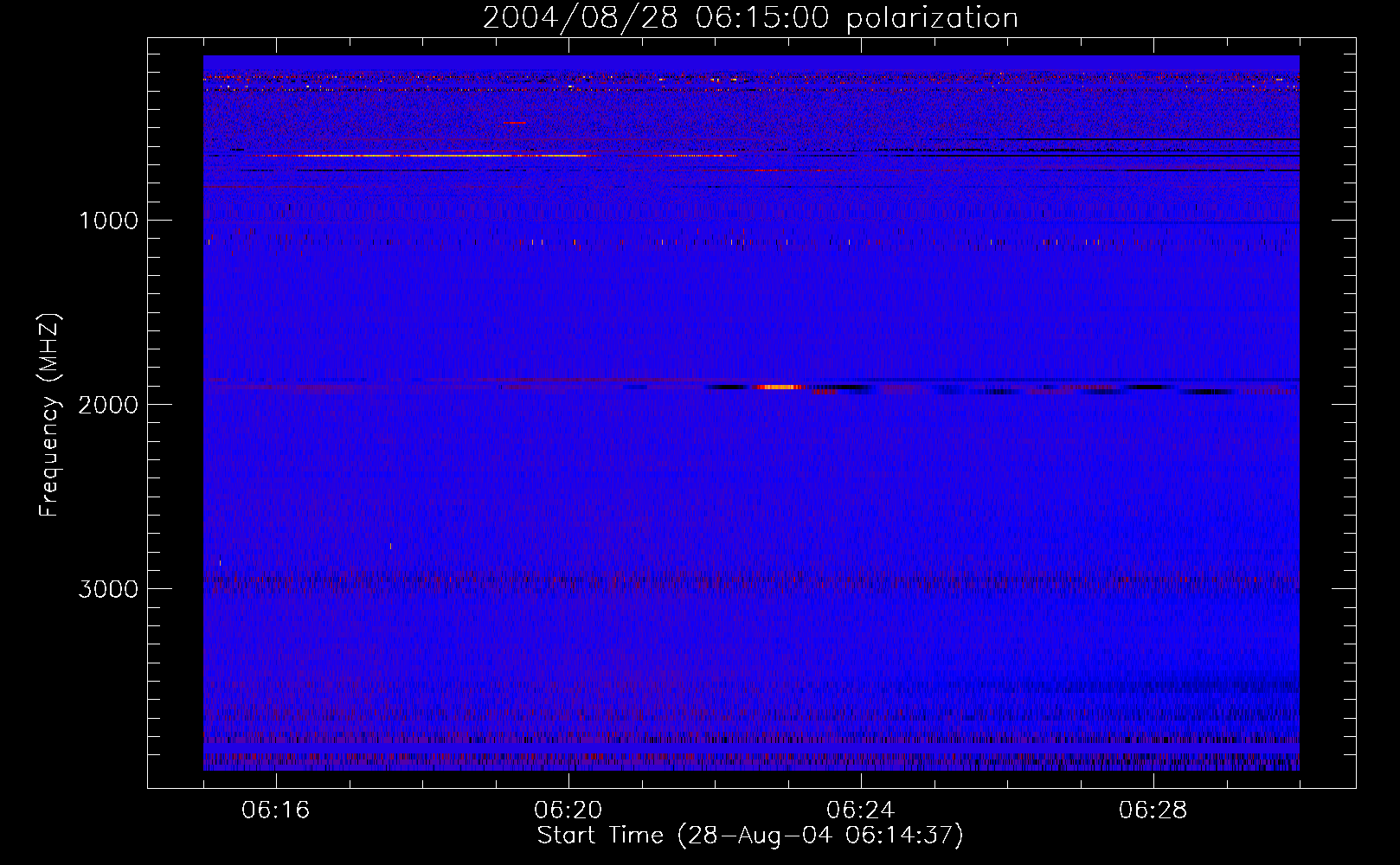Click the plot title '2004/08/28 06:15:00 polarization'
The width and height of the screenshot is (1400, 865).
750,18
